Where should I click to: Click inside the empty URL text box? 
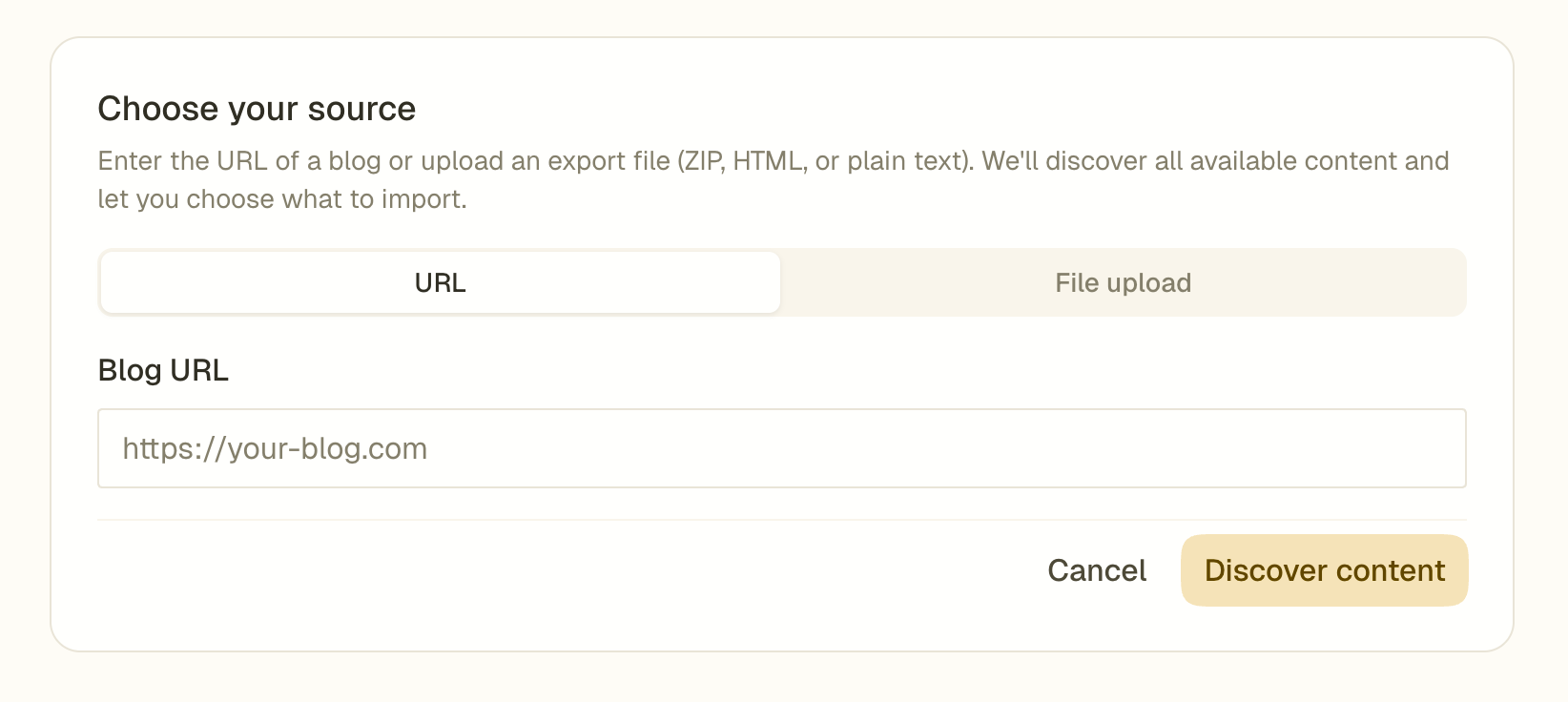[x=781, y=448]
